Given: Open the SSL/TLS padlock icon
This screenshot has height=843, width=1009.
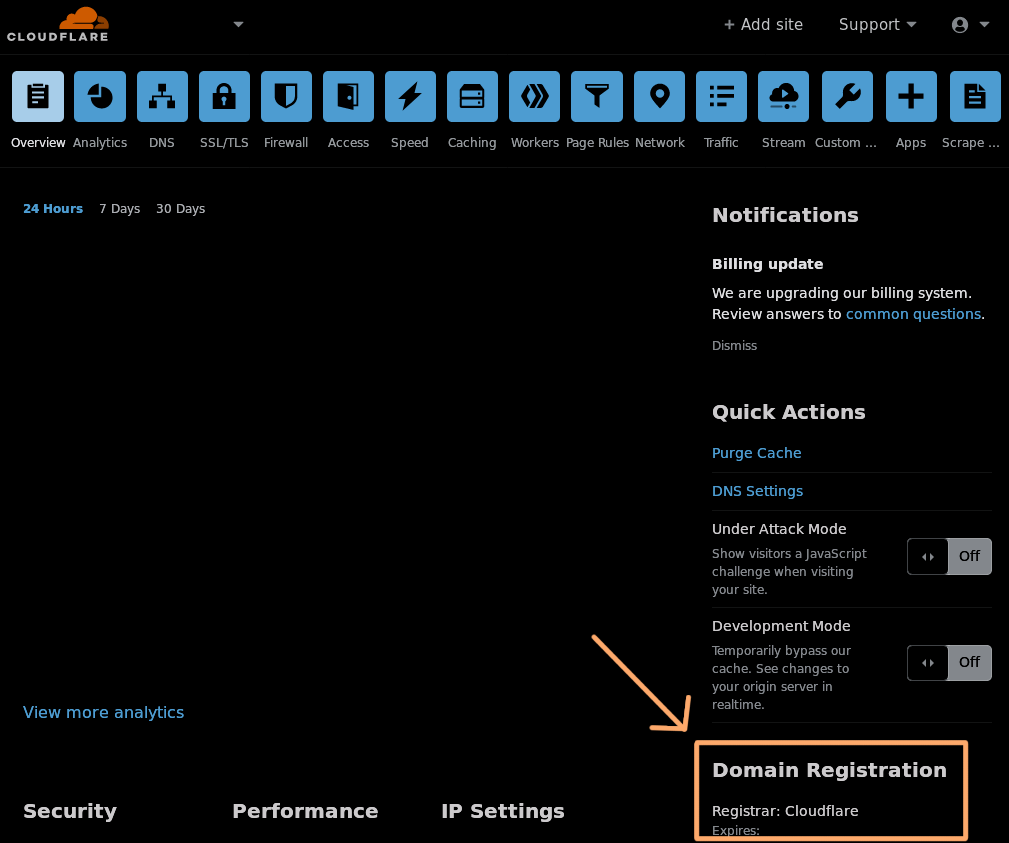Looking at the screenshot, I should [x=224, y=97].
